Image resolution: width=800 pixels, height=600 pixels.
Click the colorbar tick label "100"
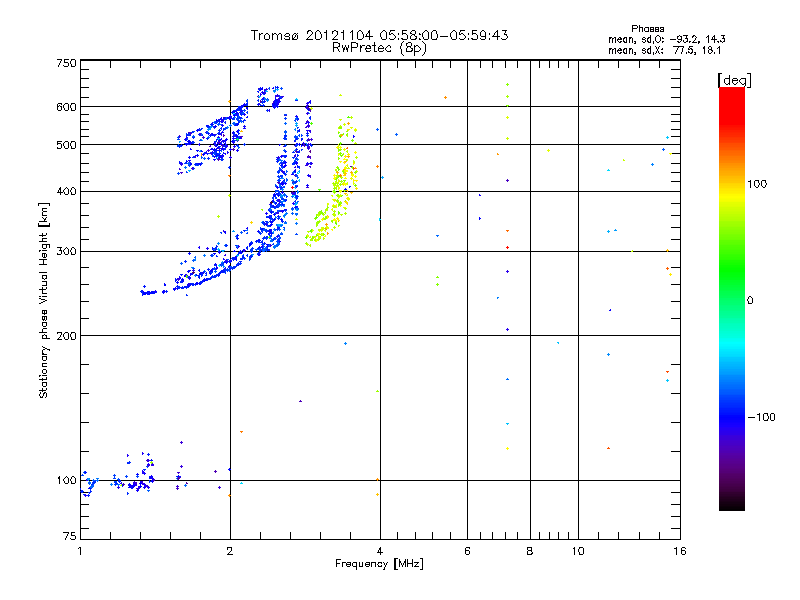pyautogui.click(x=757, y=184)
